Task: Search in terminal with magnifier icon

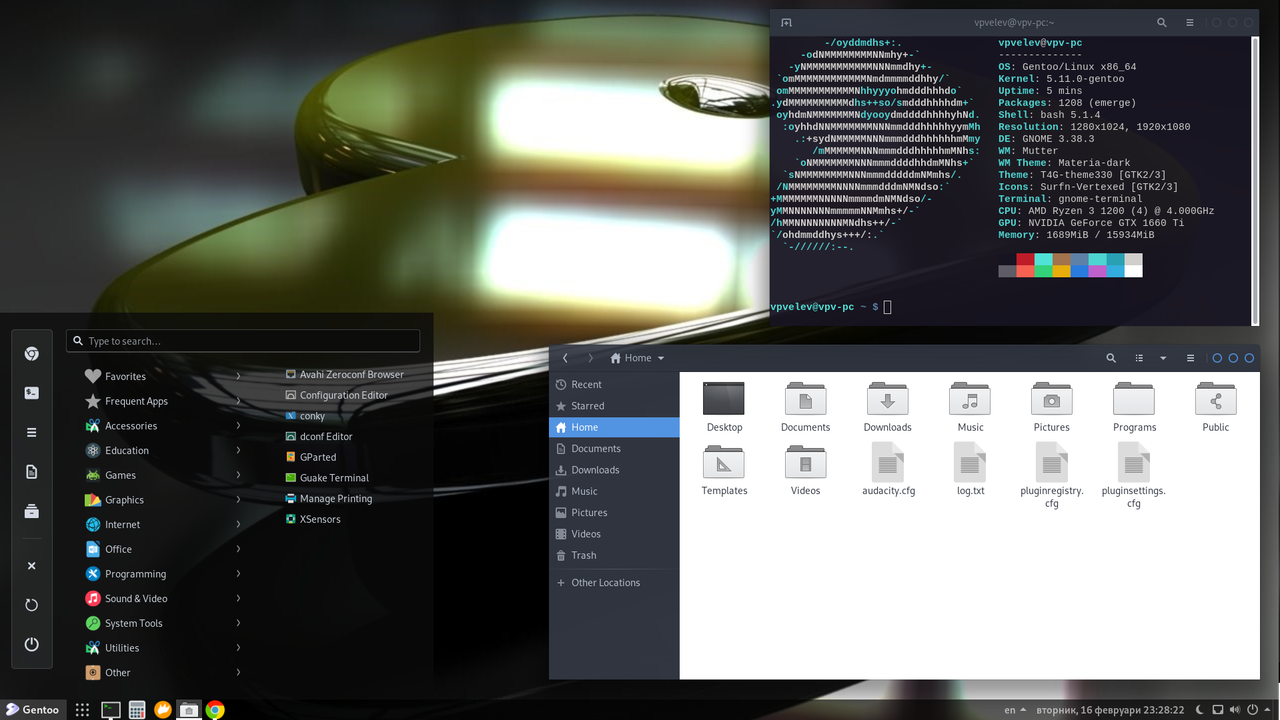Action: (1161, 22)
